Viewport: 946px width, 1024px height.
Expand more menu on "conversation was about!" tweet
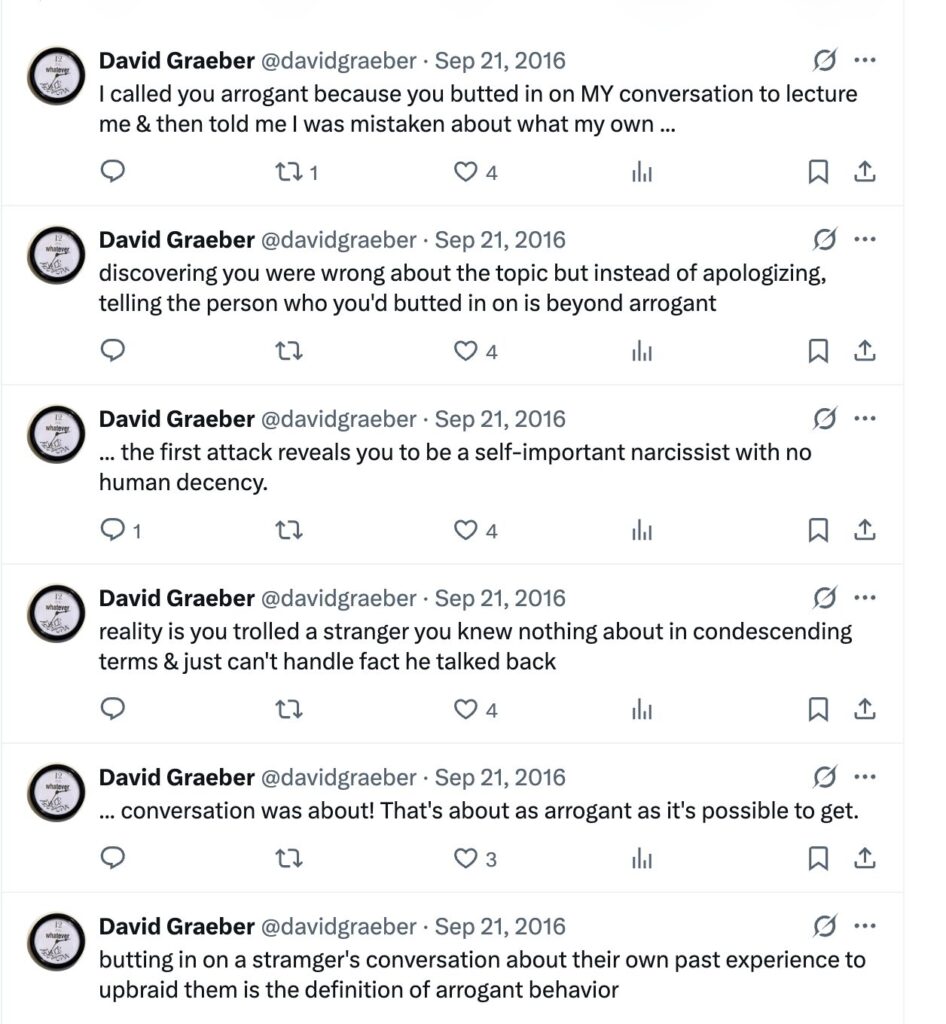[864, 776]
